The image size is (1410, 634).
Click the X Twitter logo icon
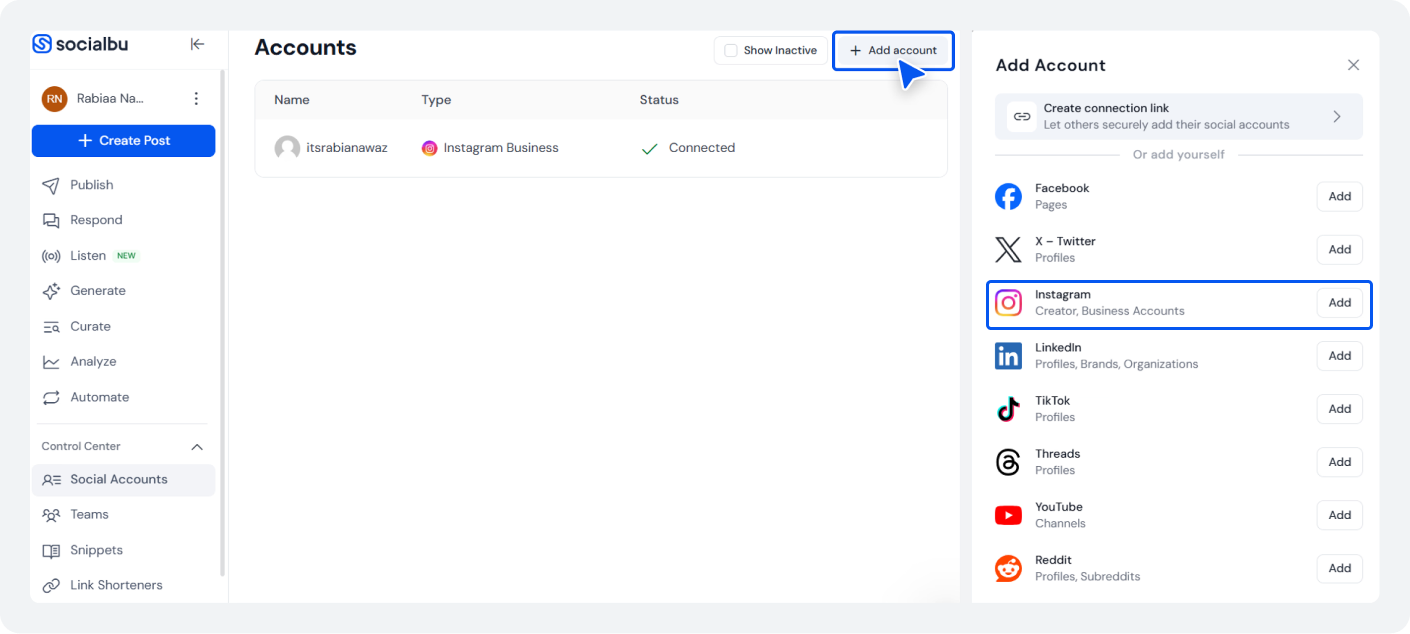point(1008,249)
